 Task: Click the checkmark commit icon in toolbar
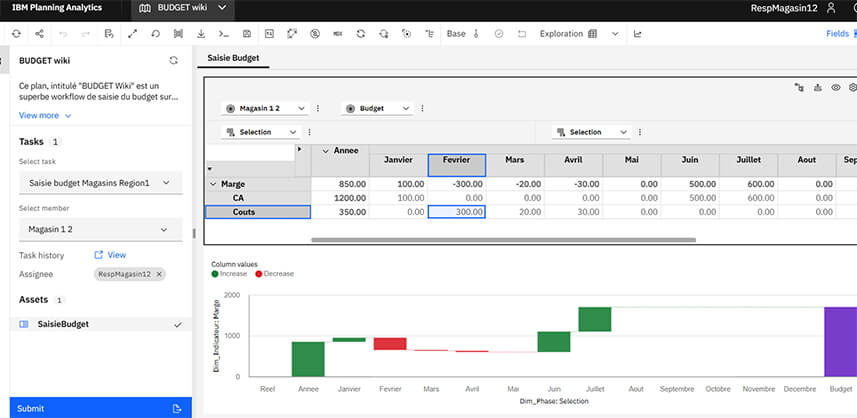tap(498, 34)
